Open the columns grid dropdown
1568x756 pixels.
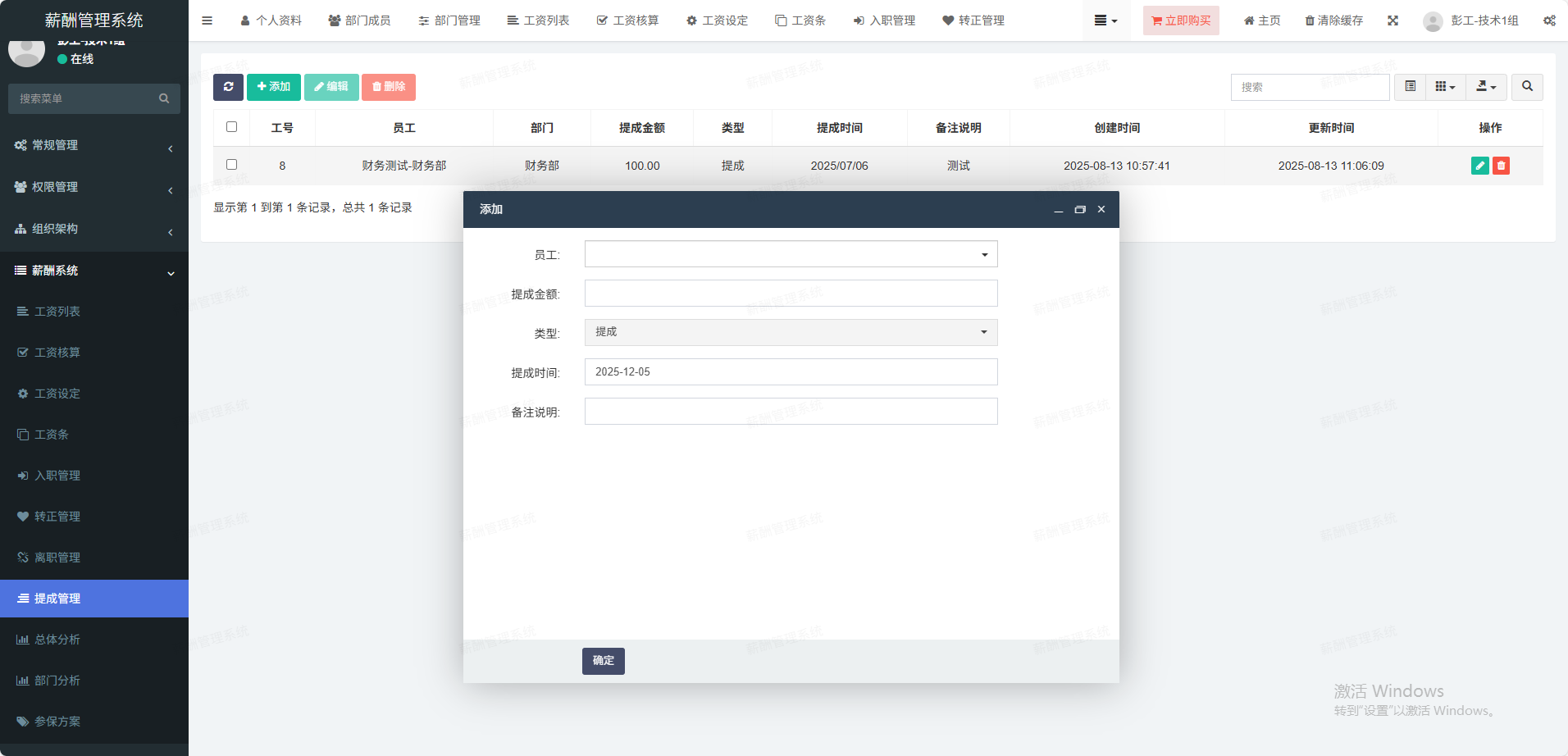pos(1445,87)
